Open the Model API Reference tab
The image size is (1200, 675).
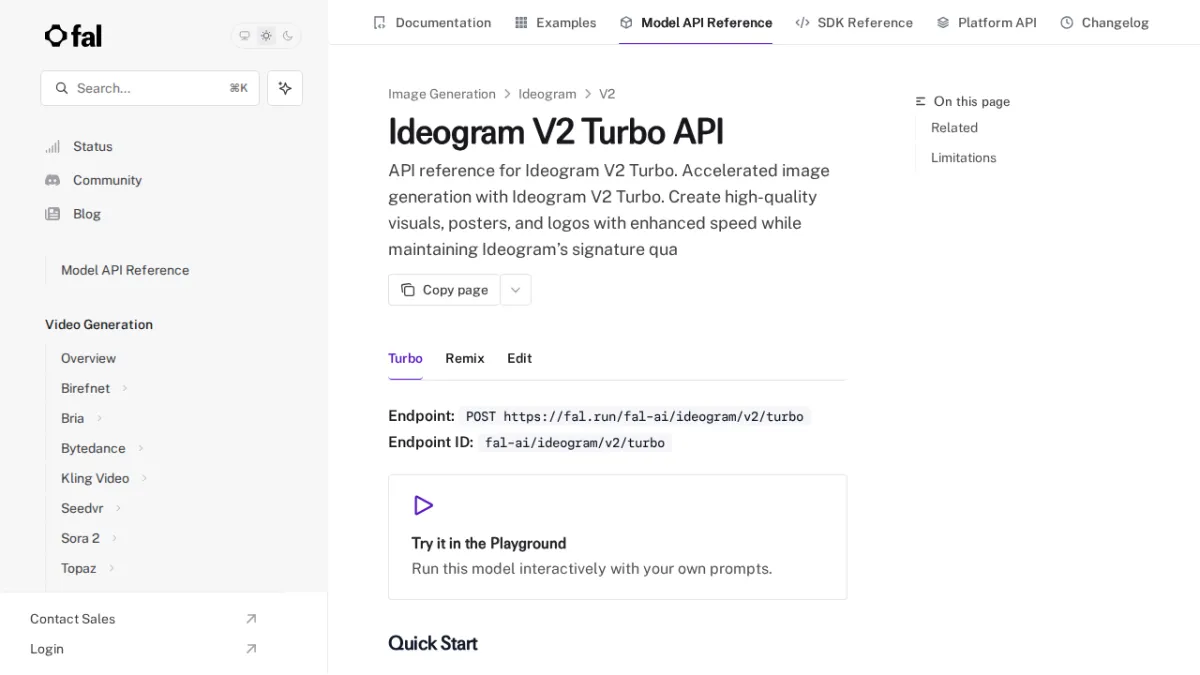(x=695, y=22)
